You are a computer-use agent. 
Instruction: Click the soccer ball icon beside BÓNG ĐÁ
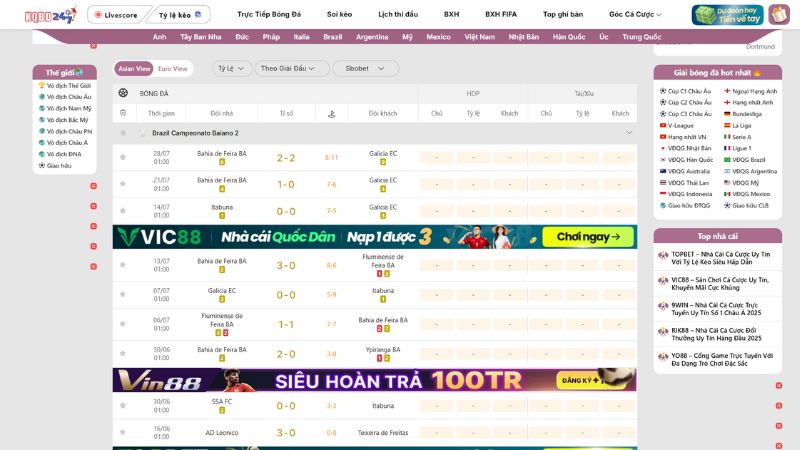point(123,93)
